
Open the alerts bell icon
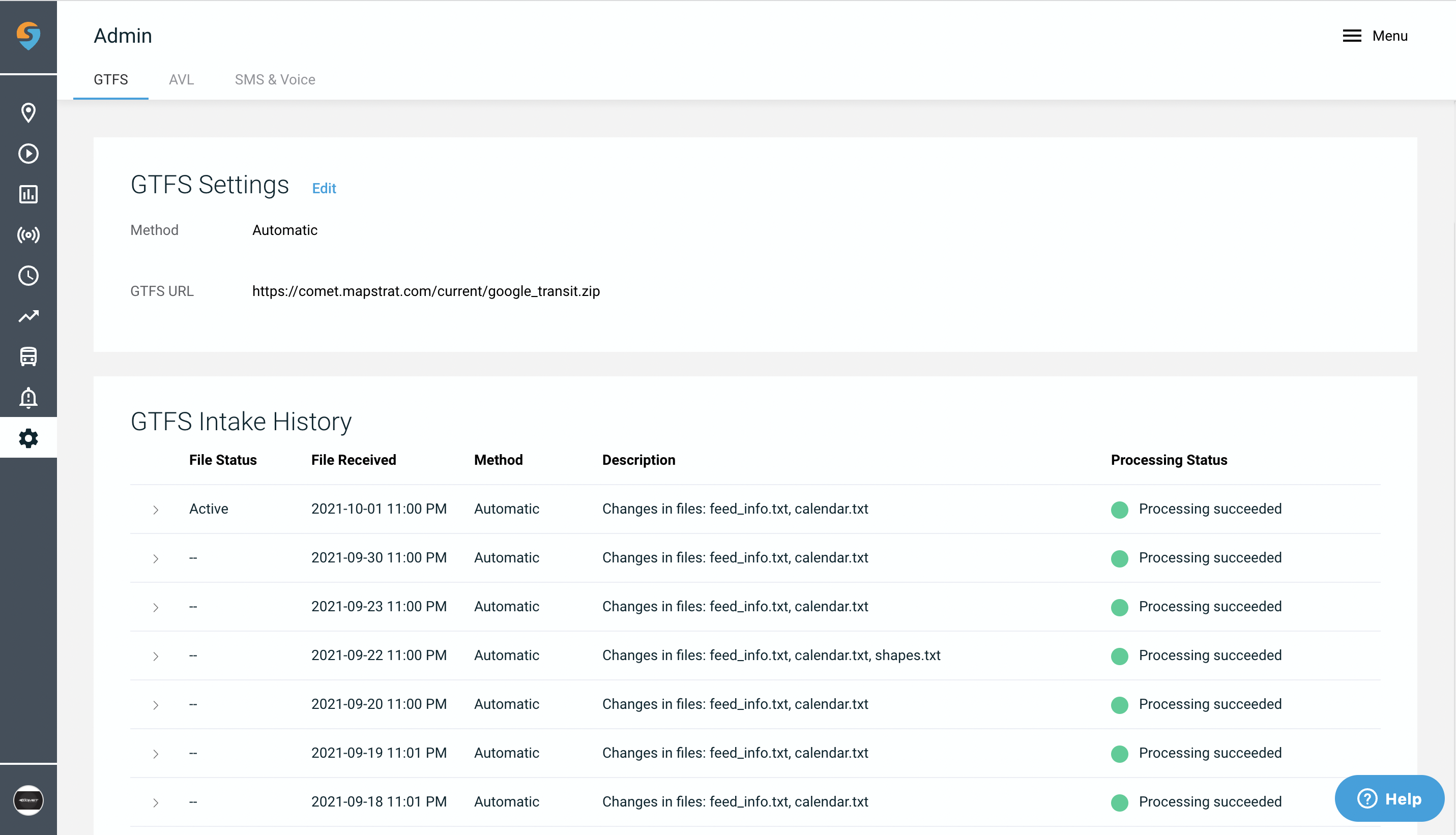28,398
